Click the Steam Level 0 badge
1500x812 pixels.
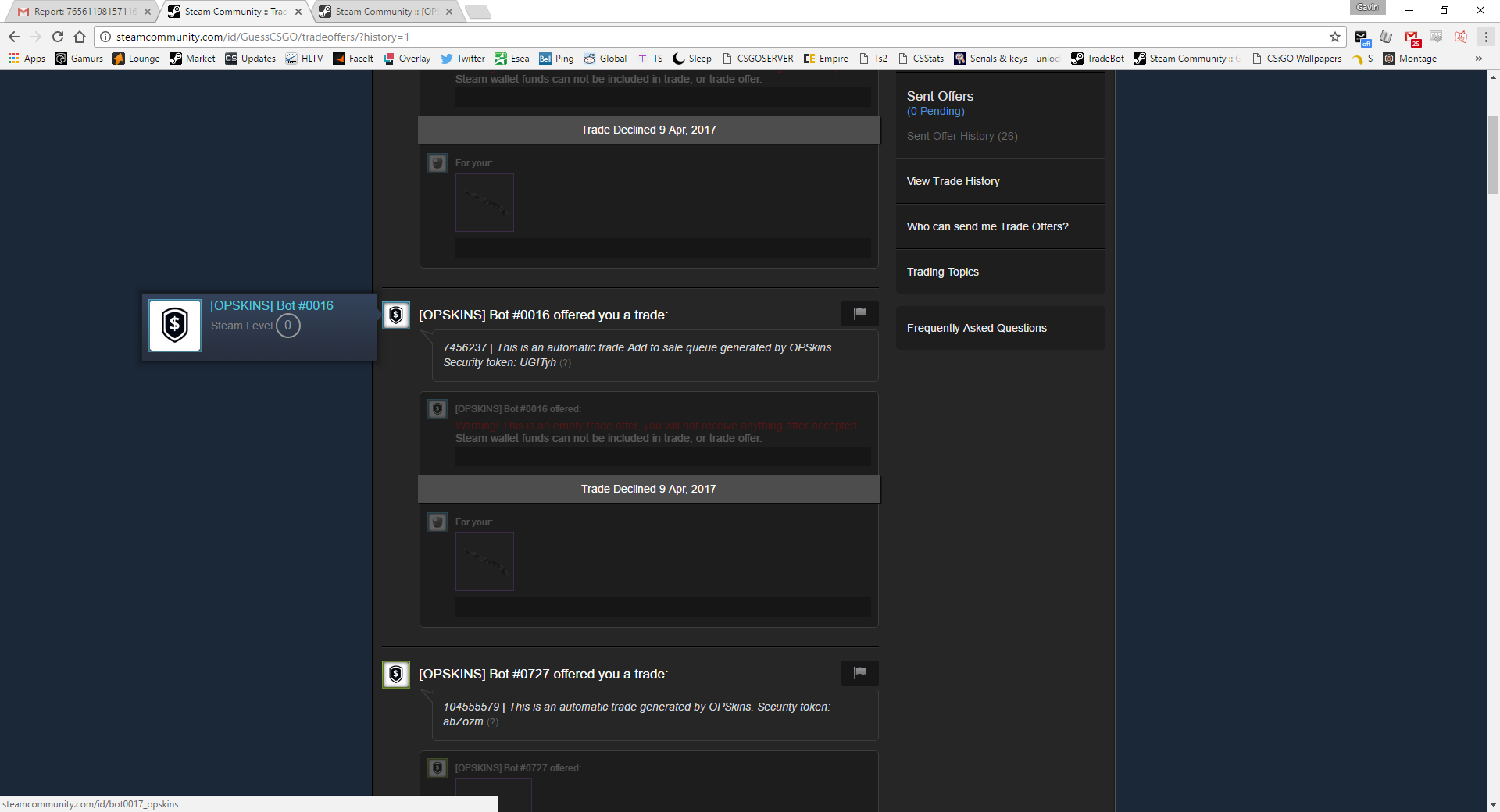tap(287, 326)
